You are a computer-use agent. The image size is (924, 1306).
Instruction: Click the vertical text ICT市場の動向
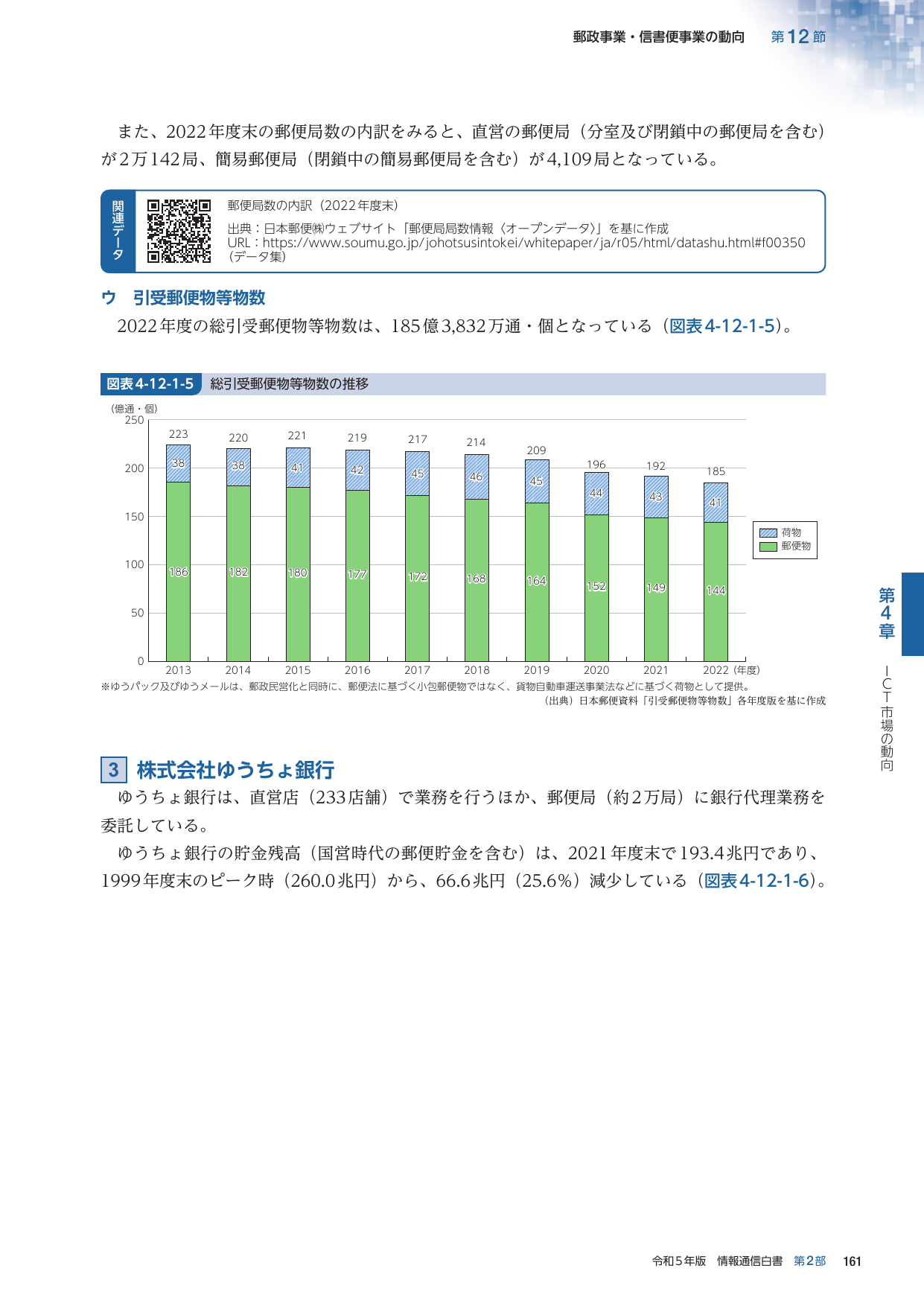[x=887, y=718]
